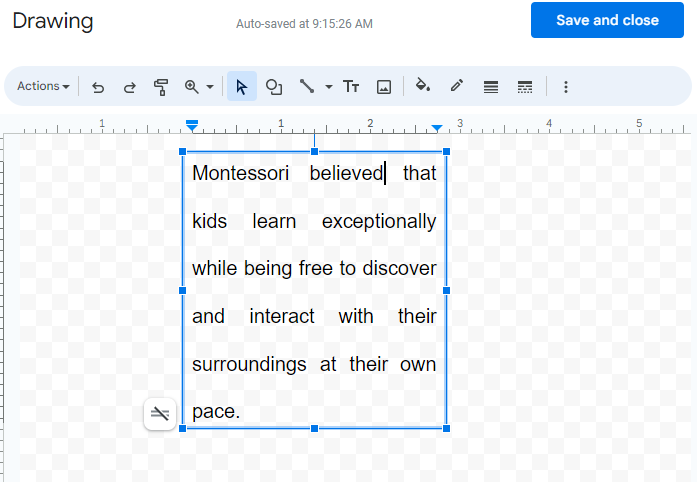Click the word "pace." at the end
Screen dimensions: 697x482
216,412
